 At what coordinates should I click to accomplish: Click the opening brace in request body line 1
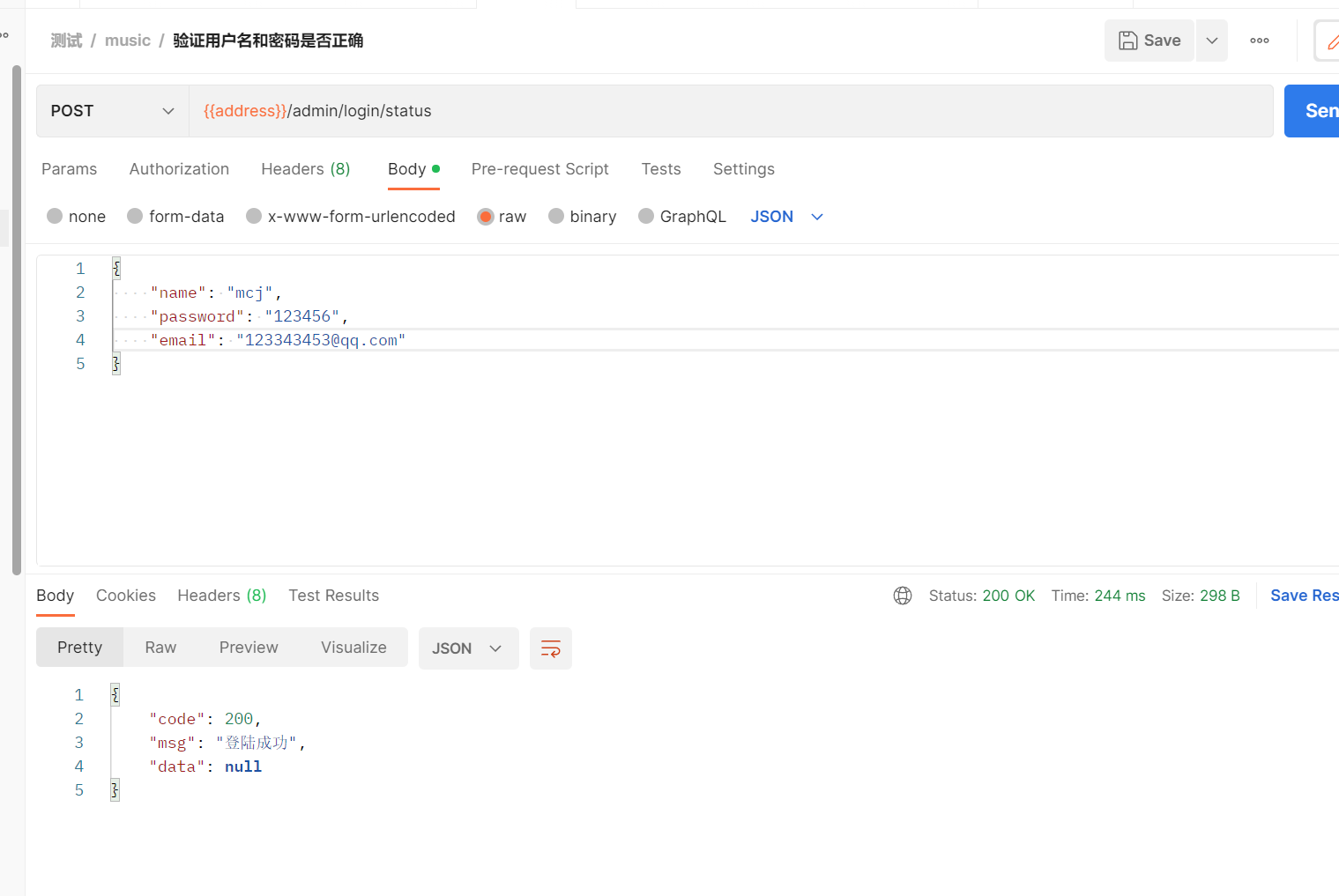tap(116, 269)
